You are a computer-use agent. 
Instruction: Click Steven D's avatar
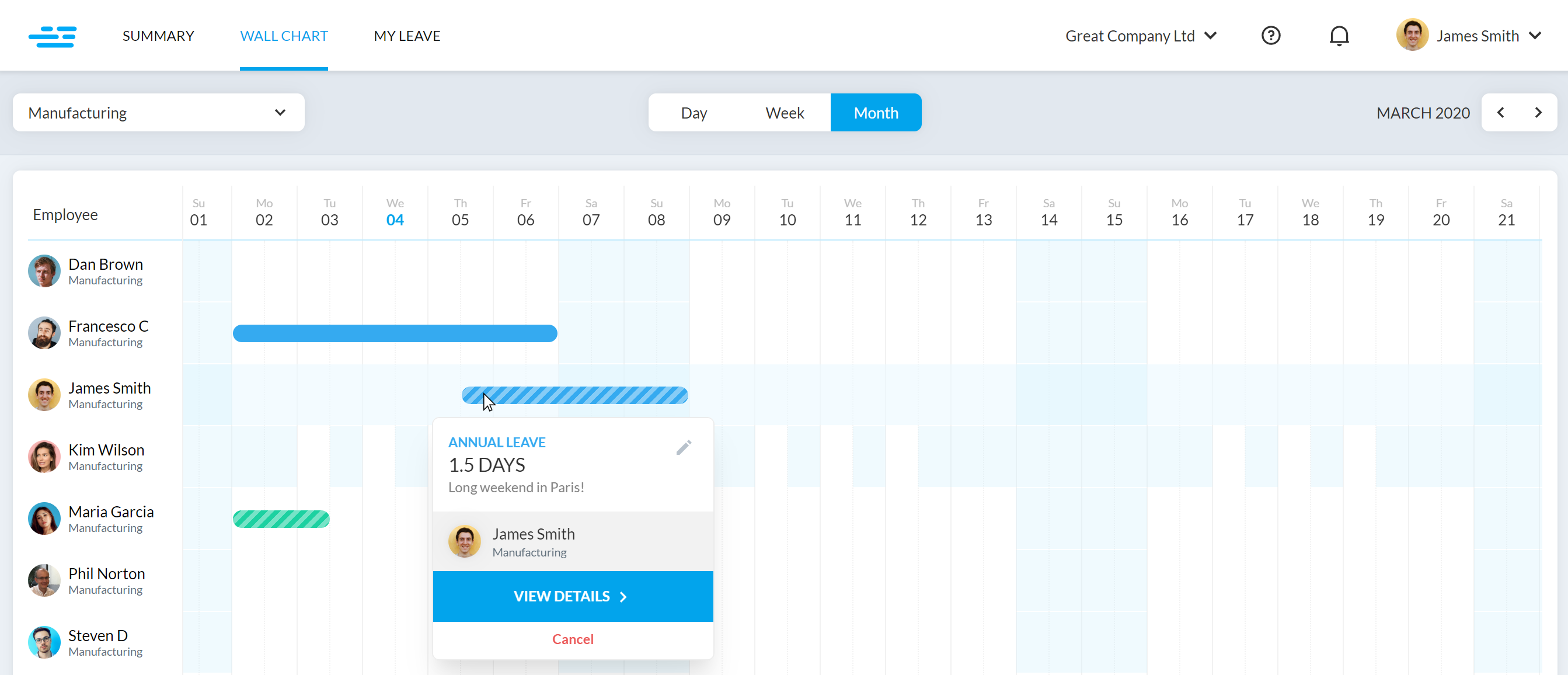point(44,642)
